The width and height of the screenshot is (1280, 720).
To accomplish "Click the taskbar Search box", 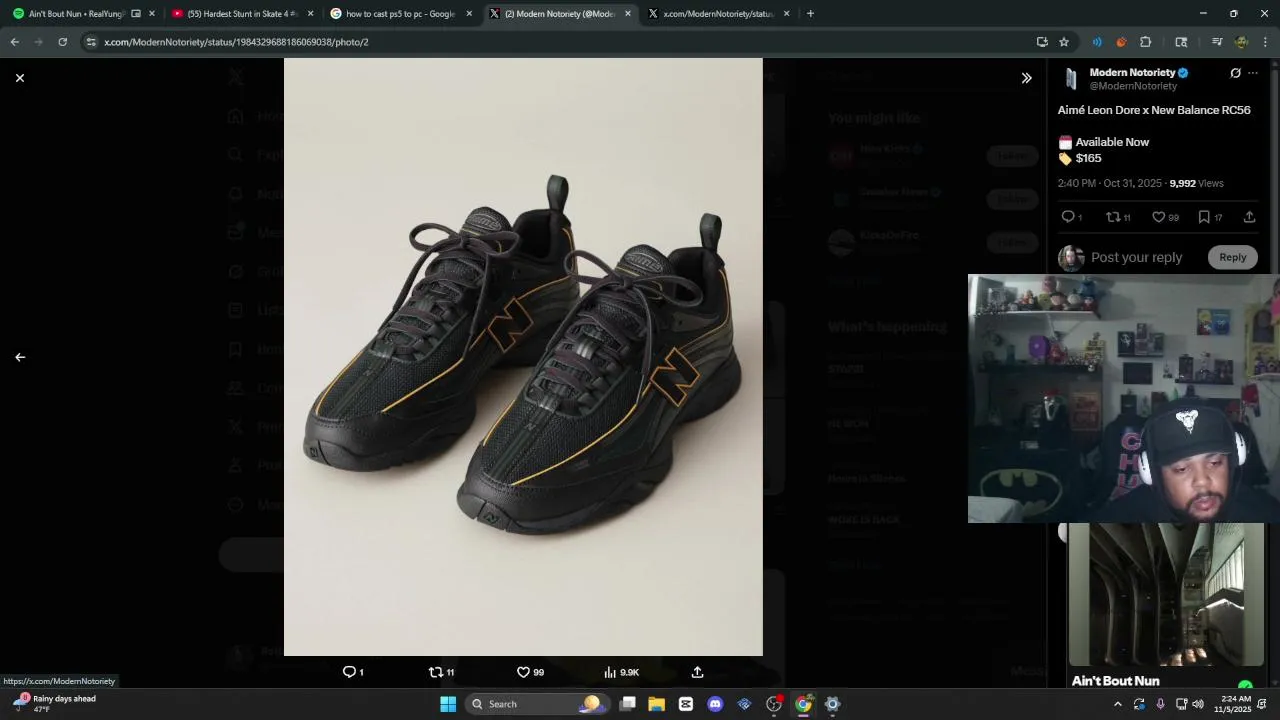I will click(x=537, y=704).
